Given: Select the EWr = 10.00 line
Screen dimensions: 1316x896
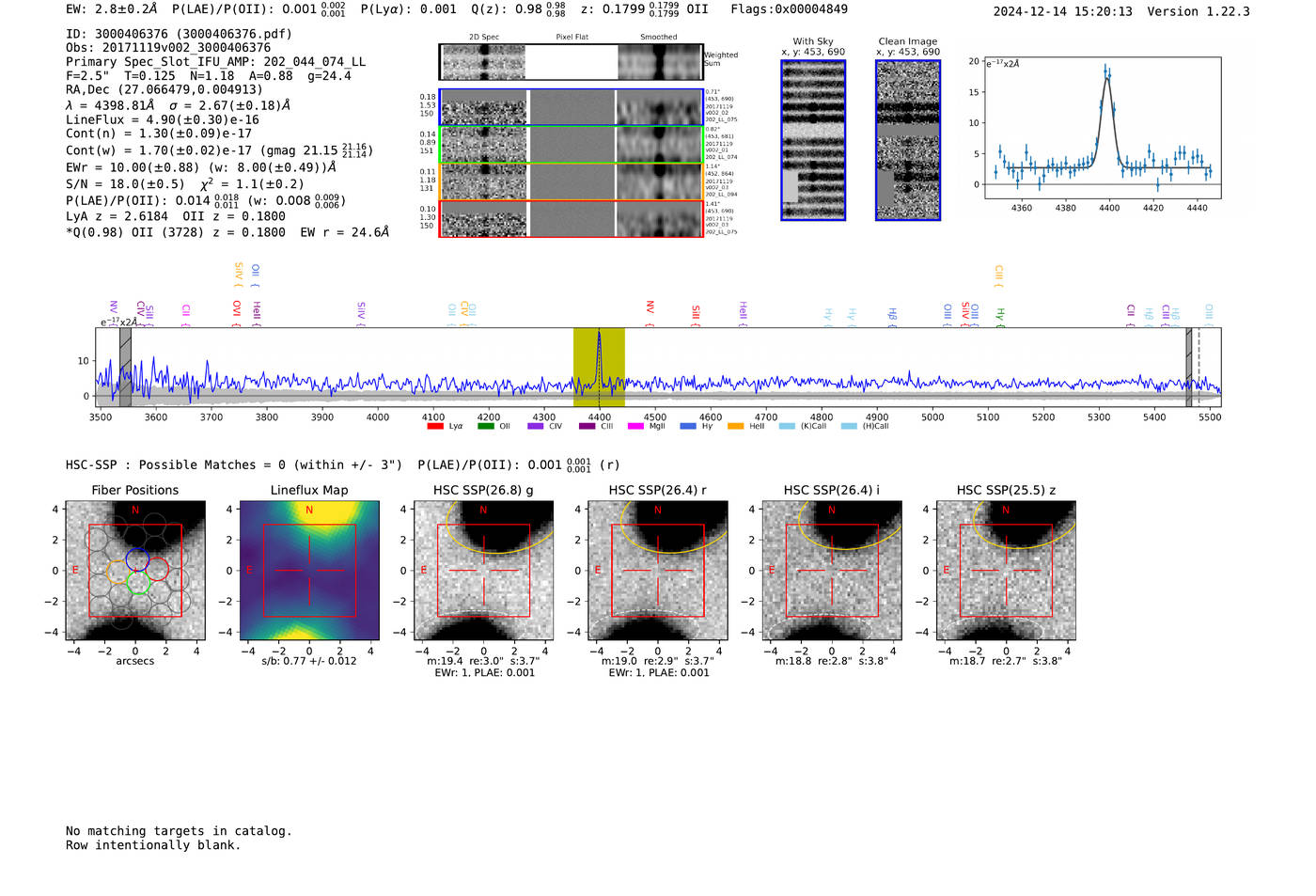Looking at the screenshot, I should click(201, 167).
